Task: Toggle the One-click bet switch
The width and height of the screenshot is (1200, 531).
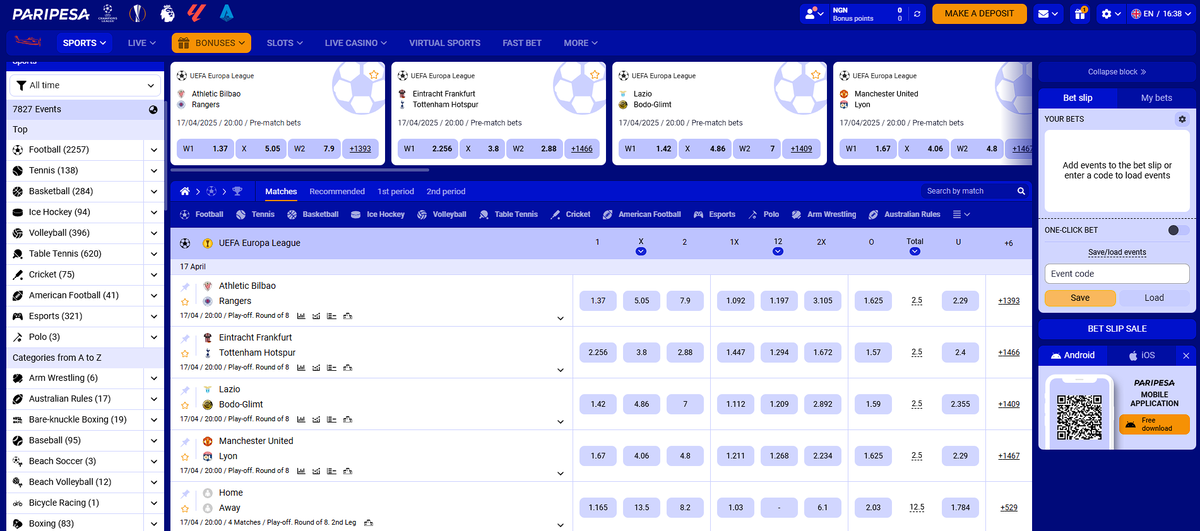Action: pyautogui.click(x=1178, y=230)
